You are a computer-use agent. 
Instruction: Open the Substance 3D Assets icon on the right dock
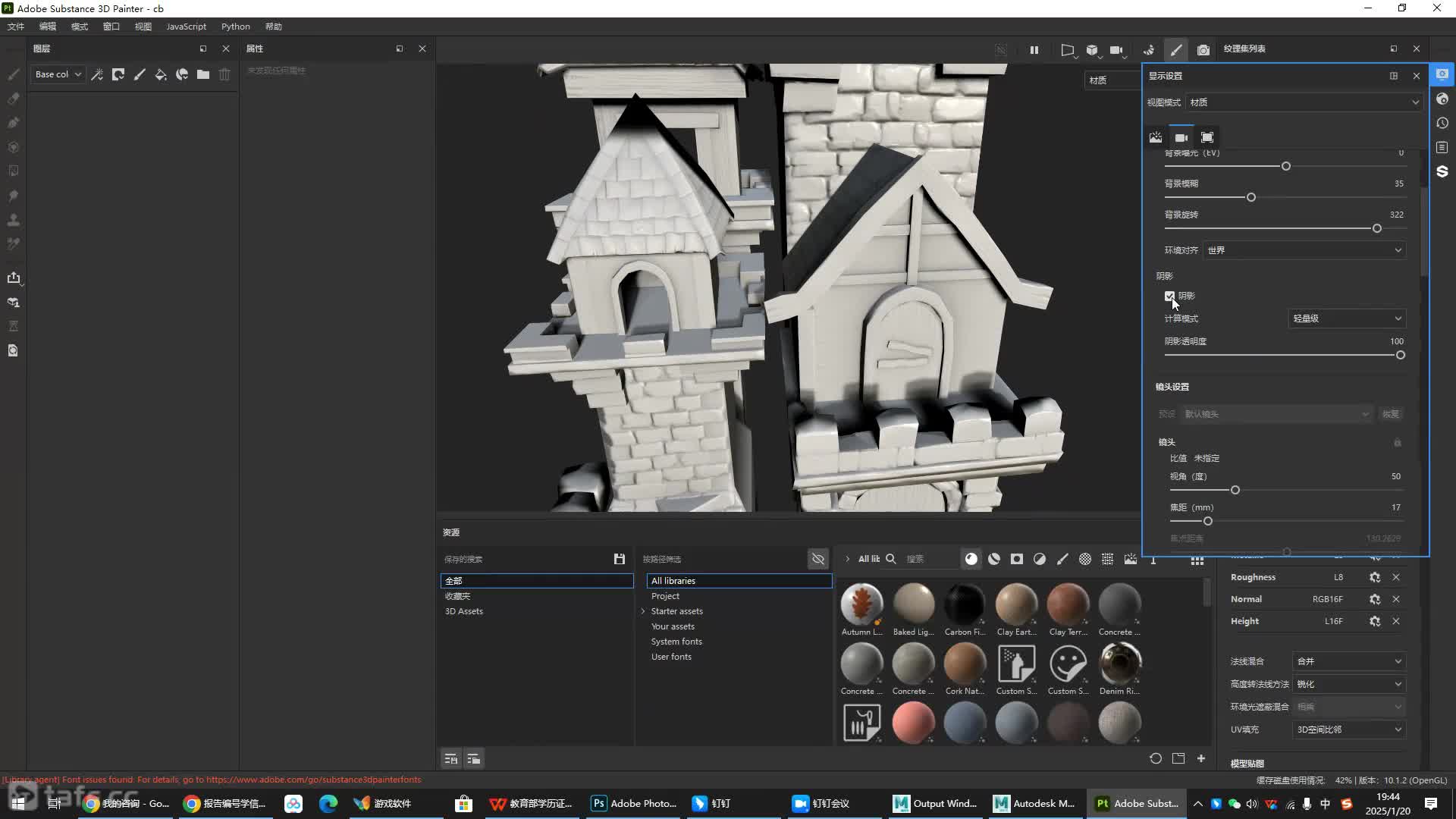click(x=1442, y=171)
